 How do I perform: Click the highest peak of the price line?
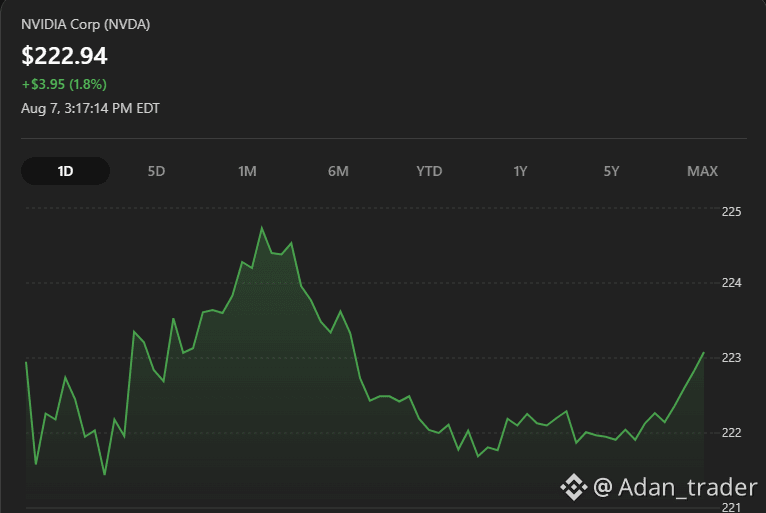(x=262, y=227)
